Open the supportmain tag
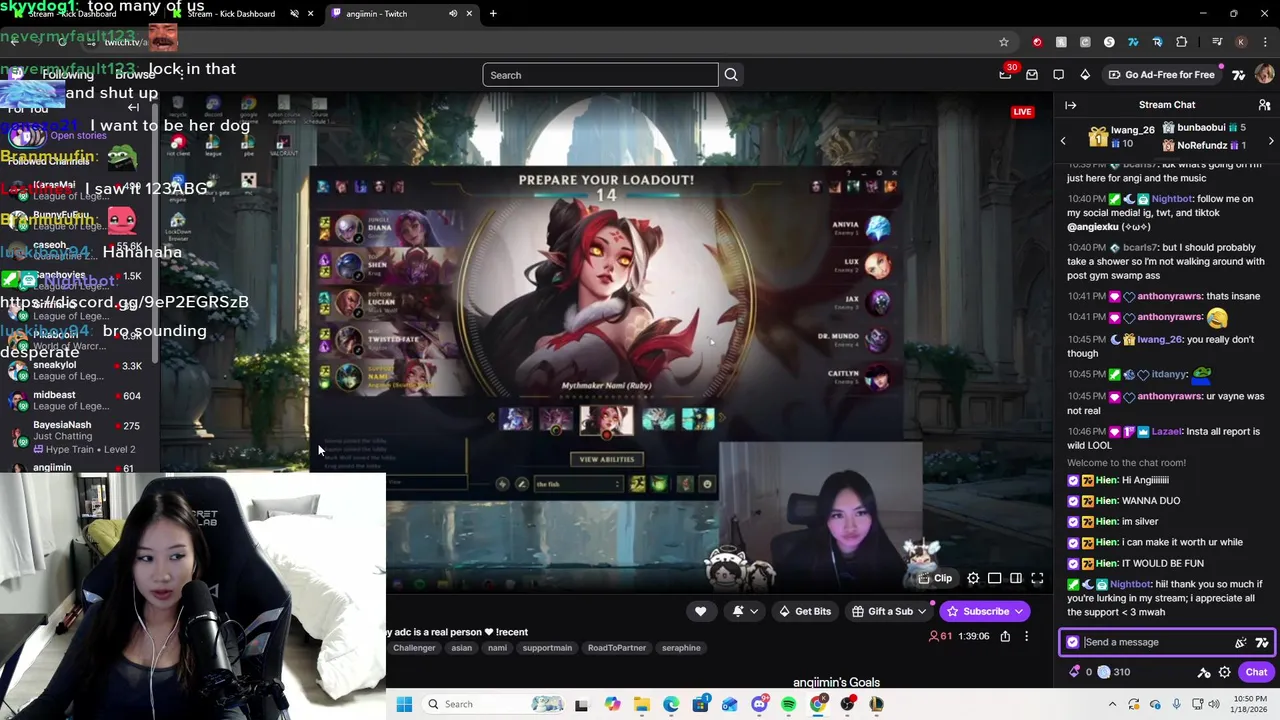The width and height of the screenshot is (1280, 720). [x=547, y=648]
